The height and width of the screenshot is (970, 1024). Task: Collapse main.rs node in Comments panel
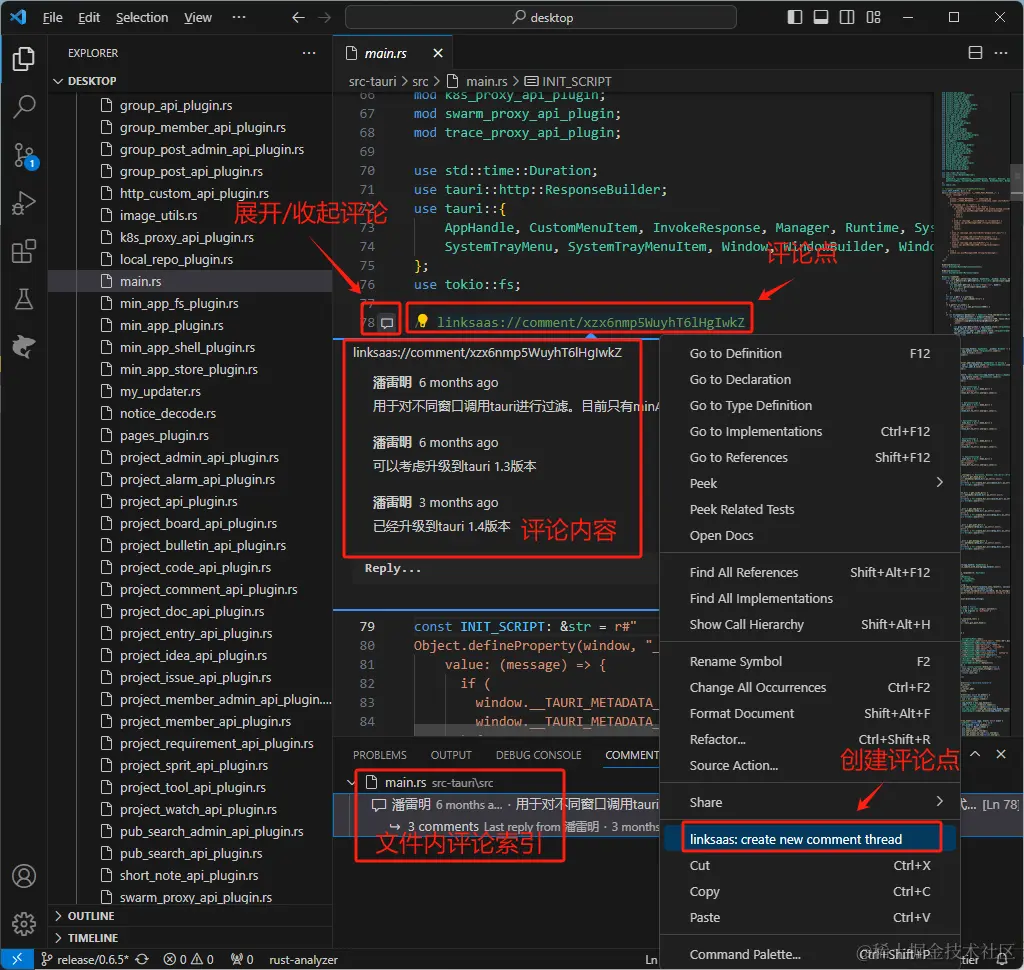pyautogui.click(x=351, y=783)
